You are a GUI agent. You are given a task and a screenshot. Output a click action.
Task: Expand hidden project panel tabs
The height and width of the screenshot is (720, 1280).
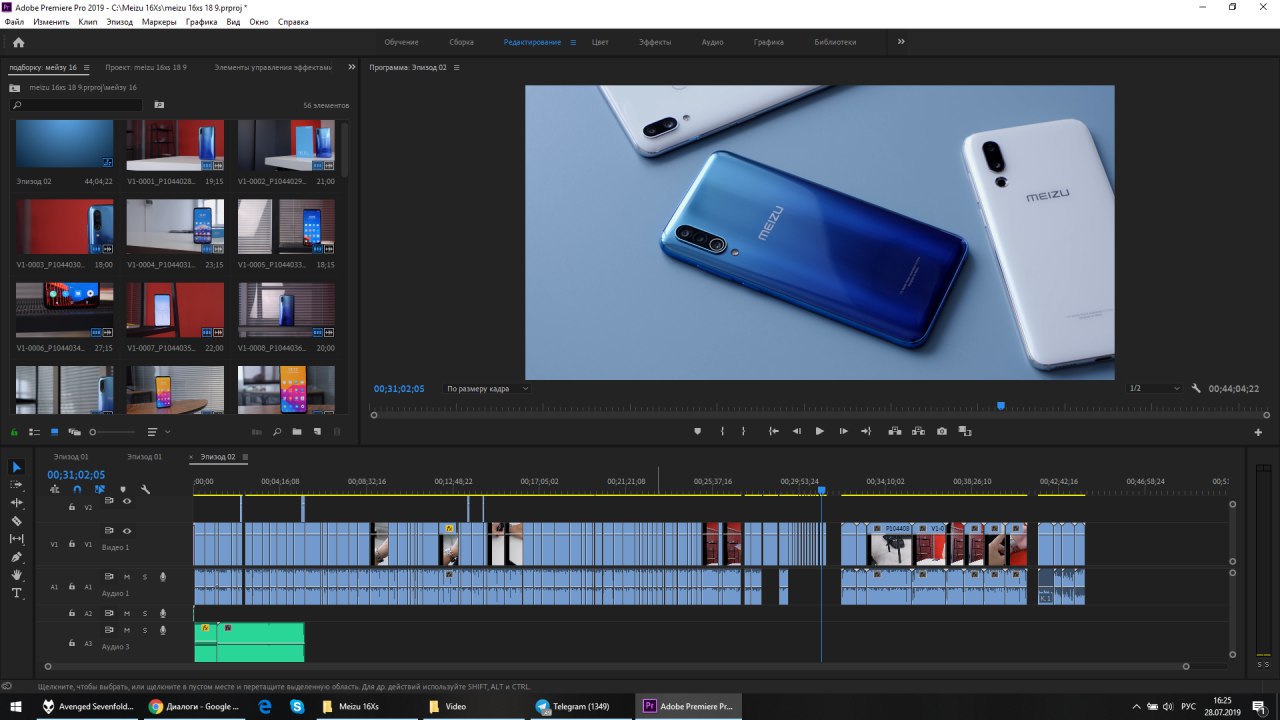351,67
